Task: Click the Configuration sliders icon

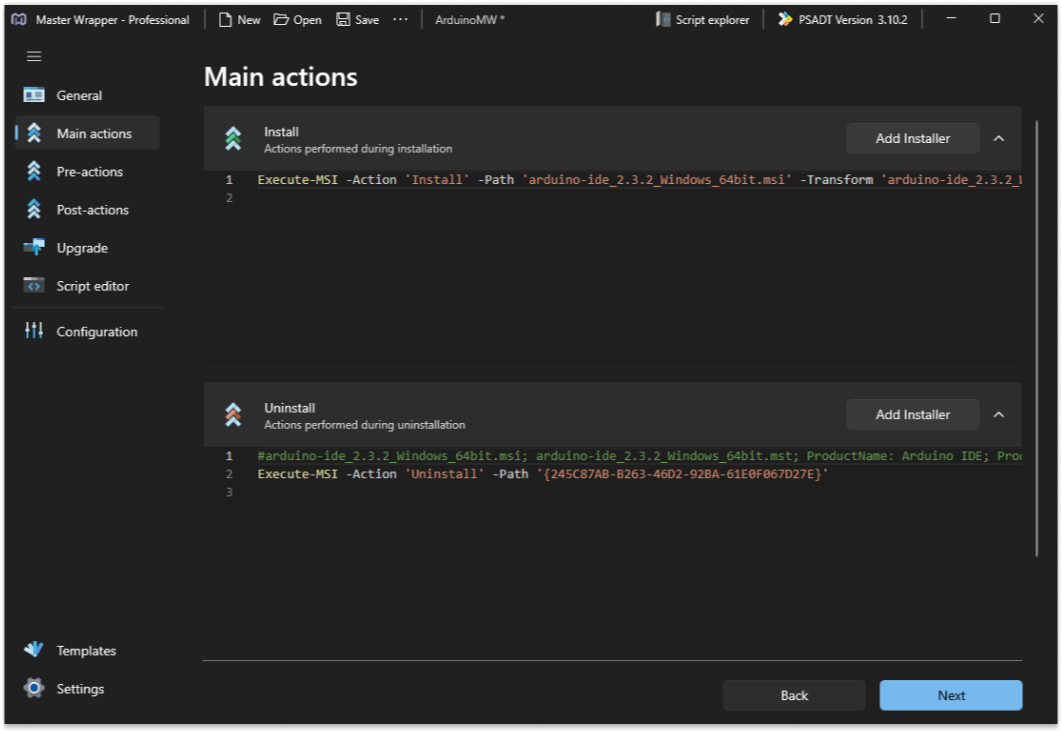Action: [x=34, y=330]
